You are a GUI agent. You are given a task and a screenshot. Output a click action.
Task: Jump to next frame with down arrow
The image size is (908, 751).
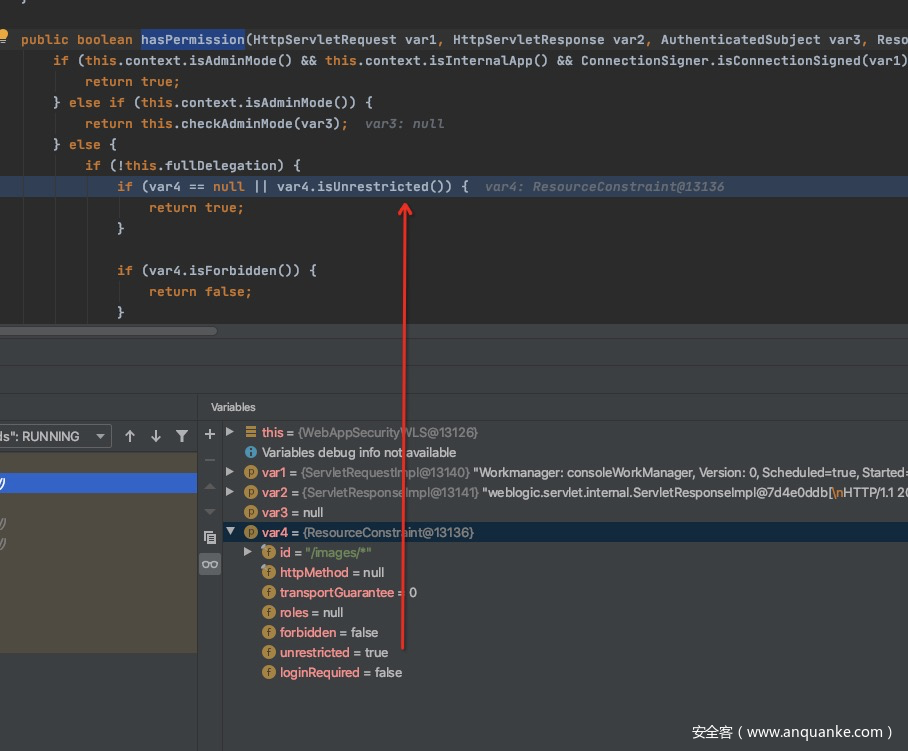[156, 436]
